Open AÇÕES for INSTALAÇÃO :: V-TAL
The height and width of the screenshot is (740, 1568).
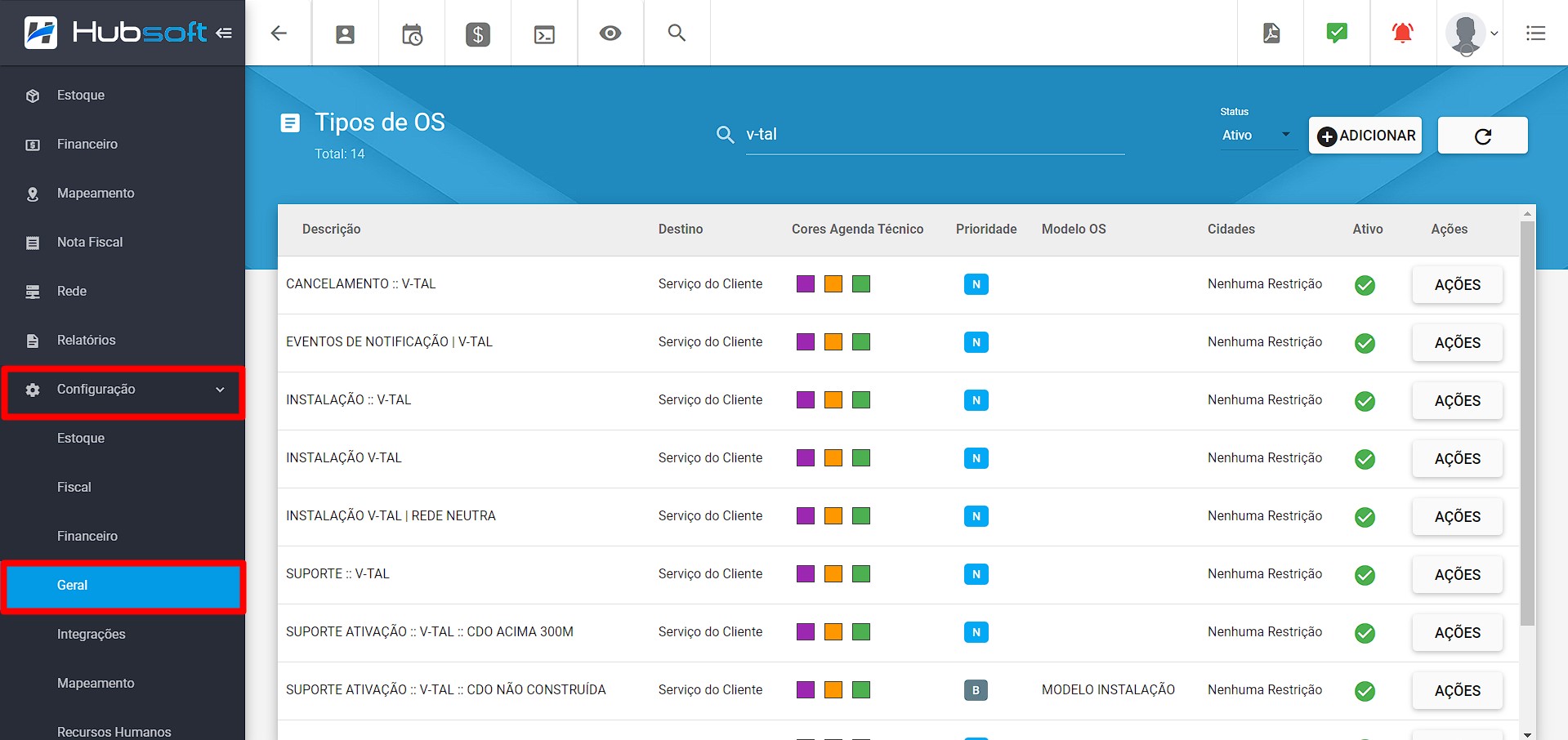click(x=1457, y=401)
